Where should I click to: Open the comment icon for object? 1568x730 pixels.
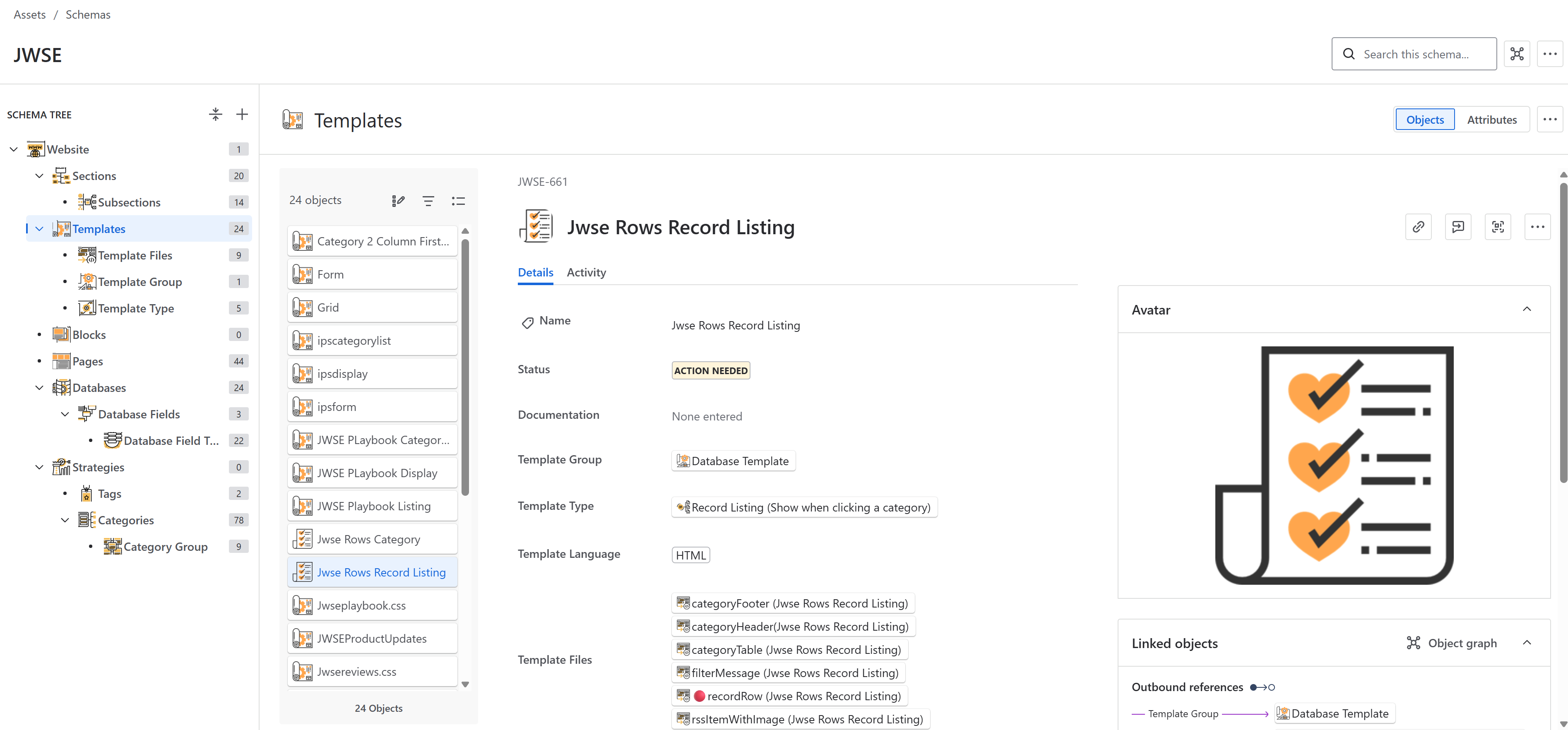1458,227
